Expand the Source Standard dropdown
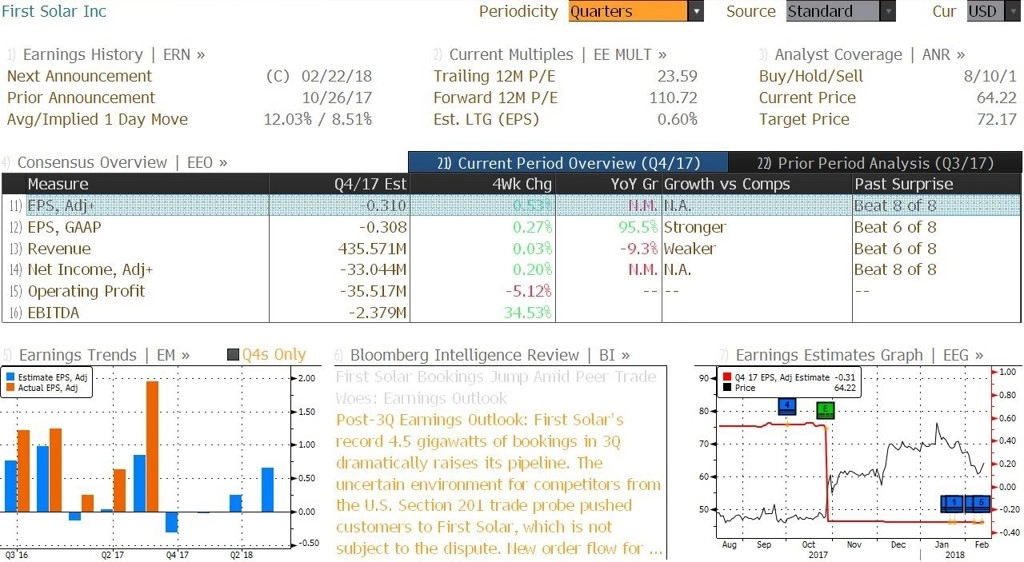This screenshot has width=1024, height=562. (888, 11)
